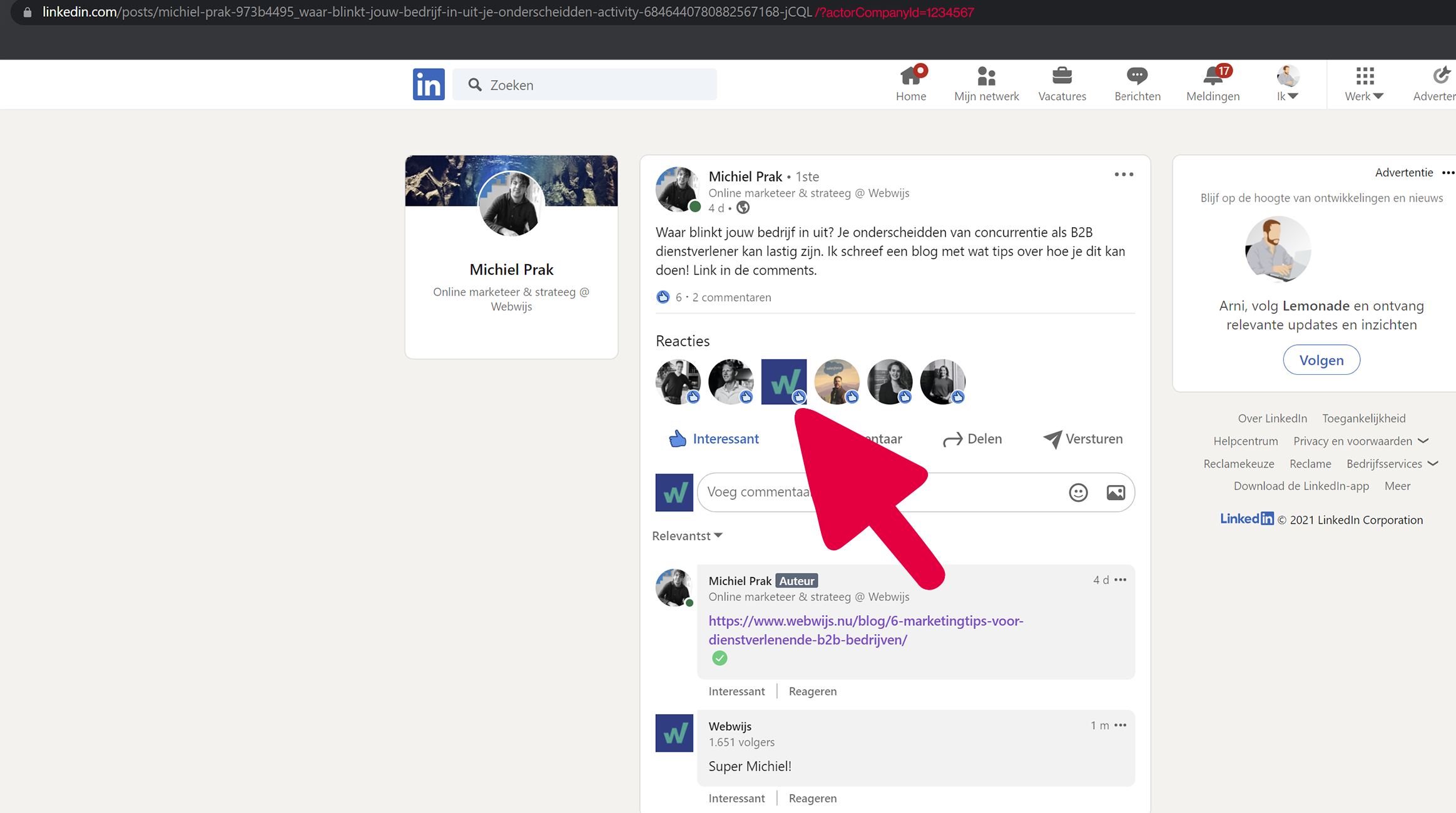The height and width of the screenshot is (813, 1456).
Task: Click Michiel Prak name in first comment
Action: pyautogui.click(x=740, y=581)
